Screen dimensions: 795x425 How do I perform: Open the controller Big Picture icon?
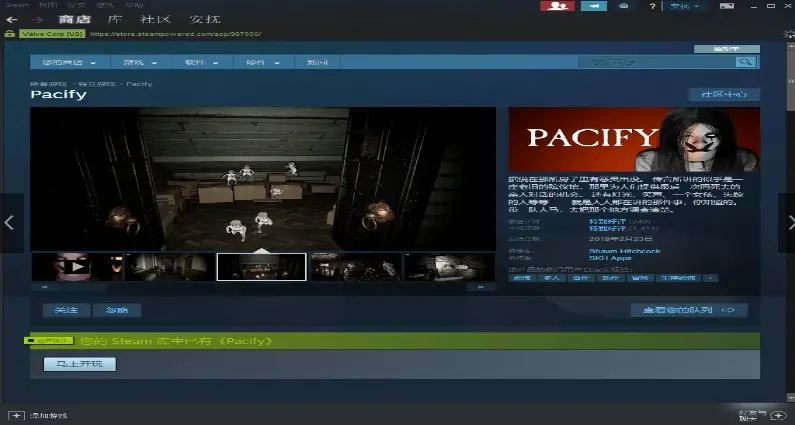624,6
